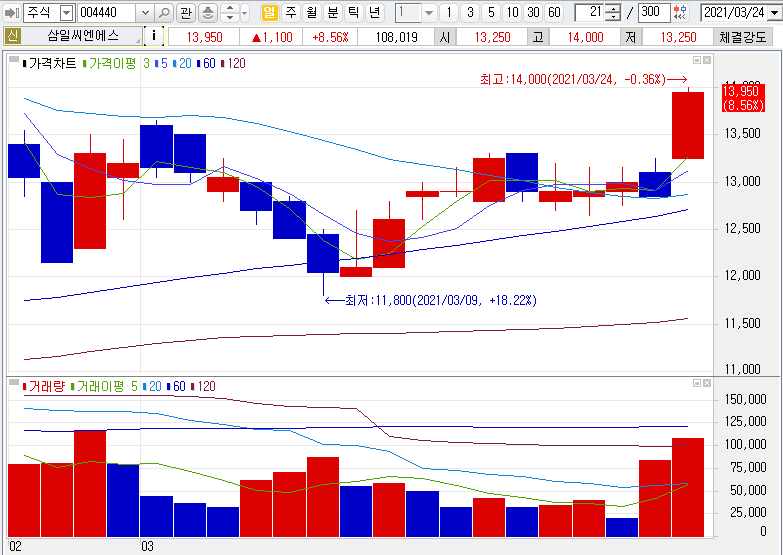The image size is (783, 555).
Task: Select the 일 daily chart period
Action: [x=270, y=12]
